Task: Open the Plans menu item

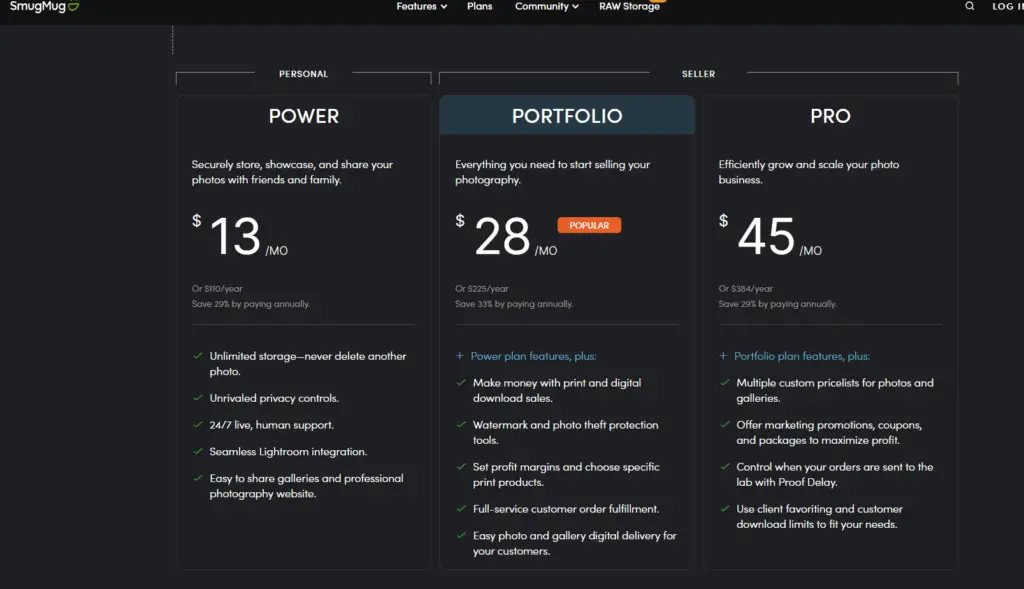Action: [480, 6]
